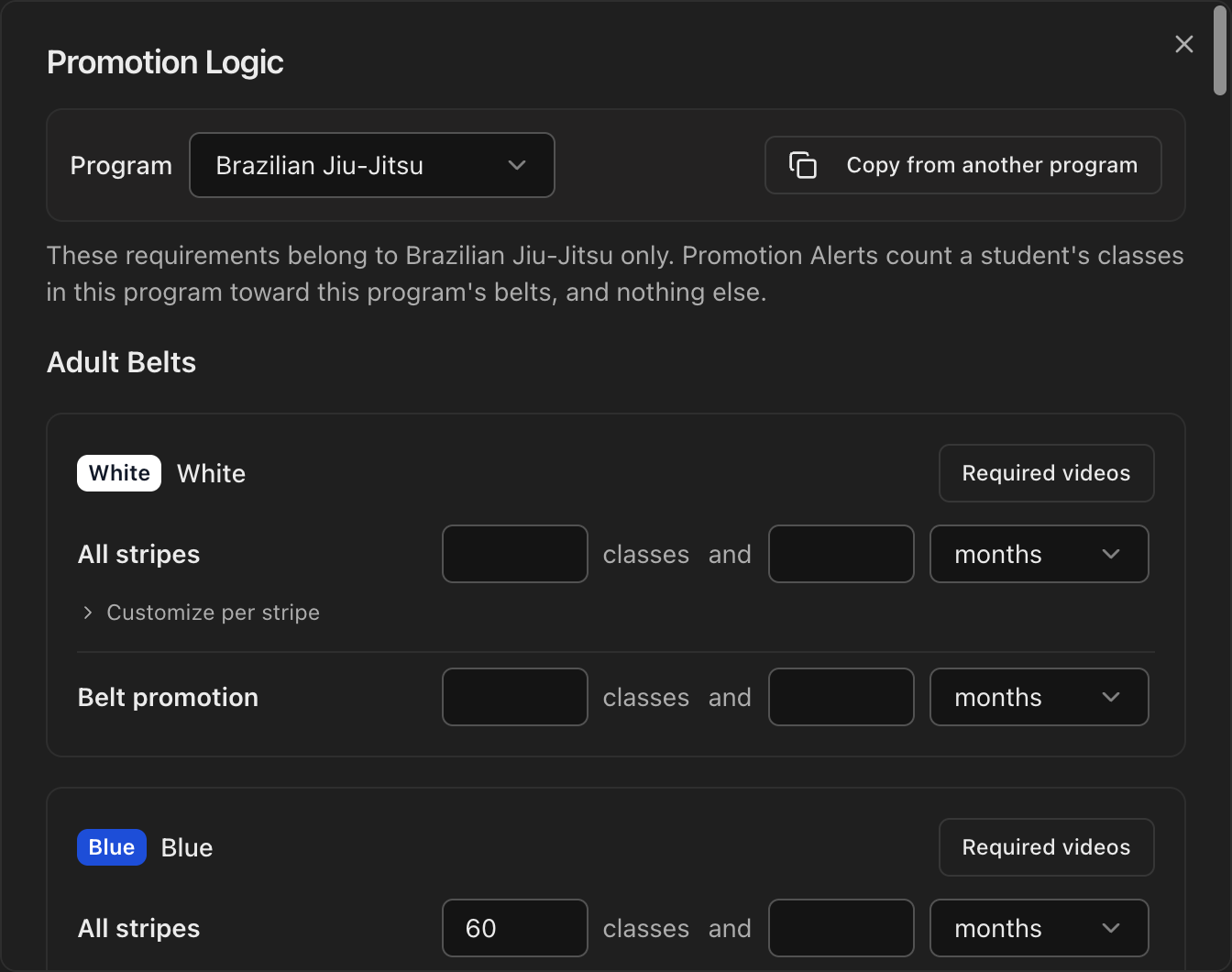
Task: Click the White belt color badge
Action: (x=119, y=473)
